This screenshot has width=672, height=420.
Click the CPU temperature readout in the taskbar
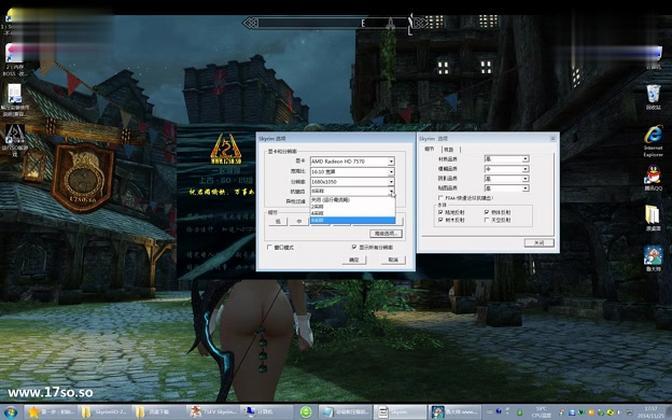click(541, 412)
